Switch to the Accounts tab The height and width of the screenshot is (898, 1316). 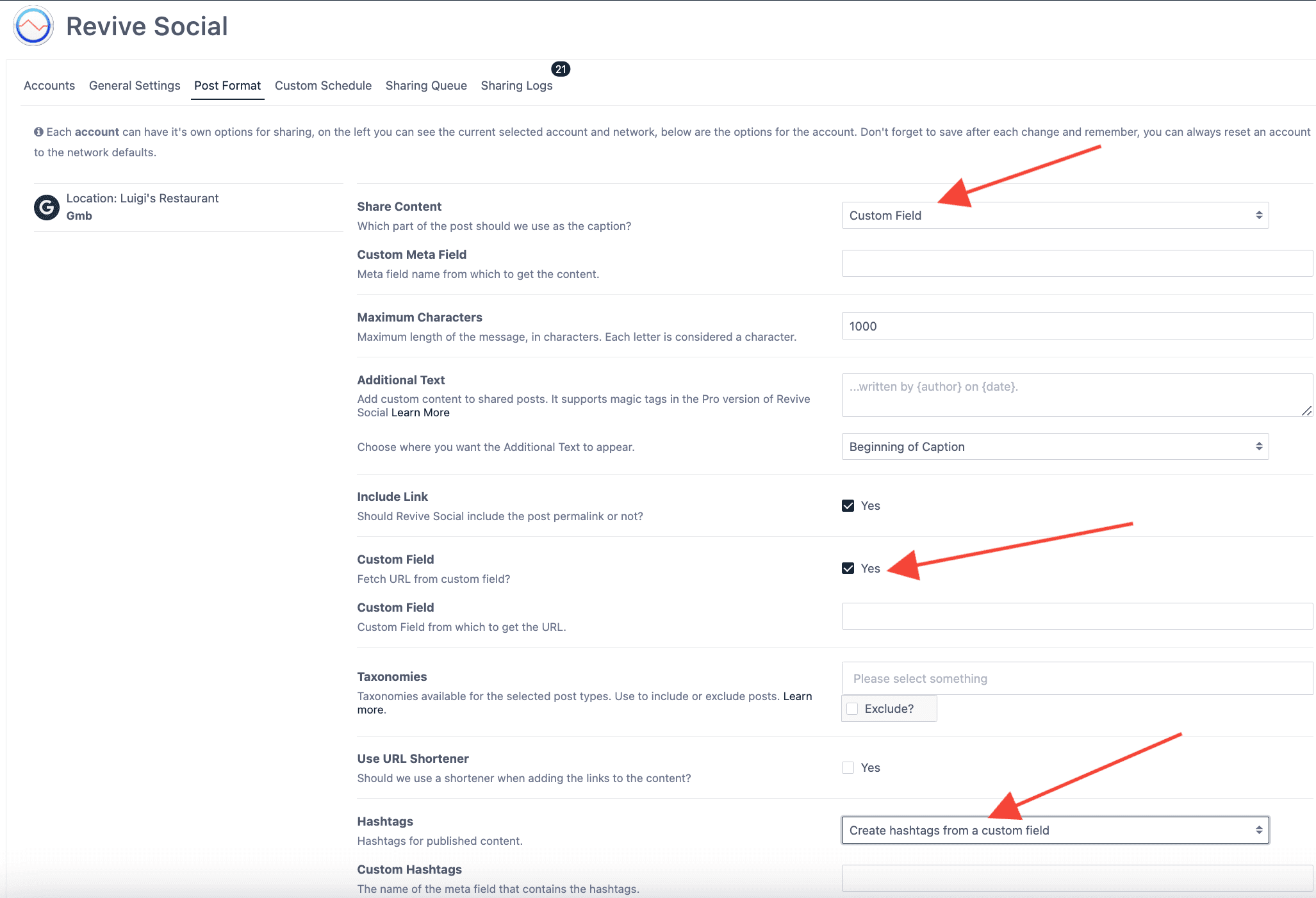(49, 86)
